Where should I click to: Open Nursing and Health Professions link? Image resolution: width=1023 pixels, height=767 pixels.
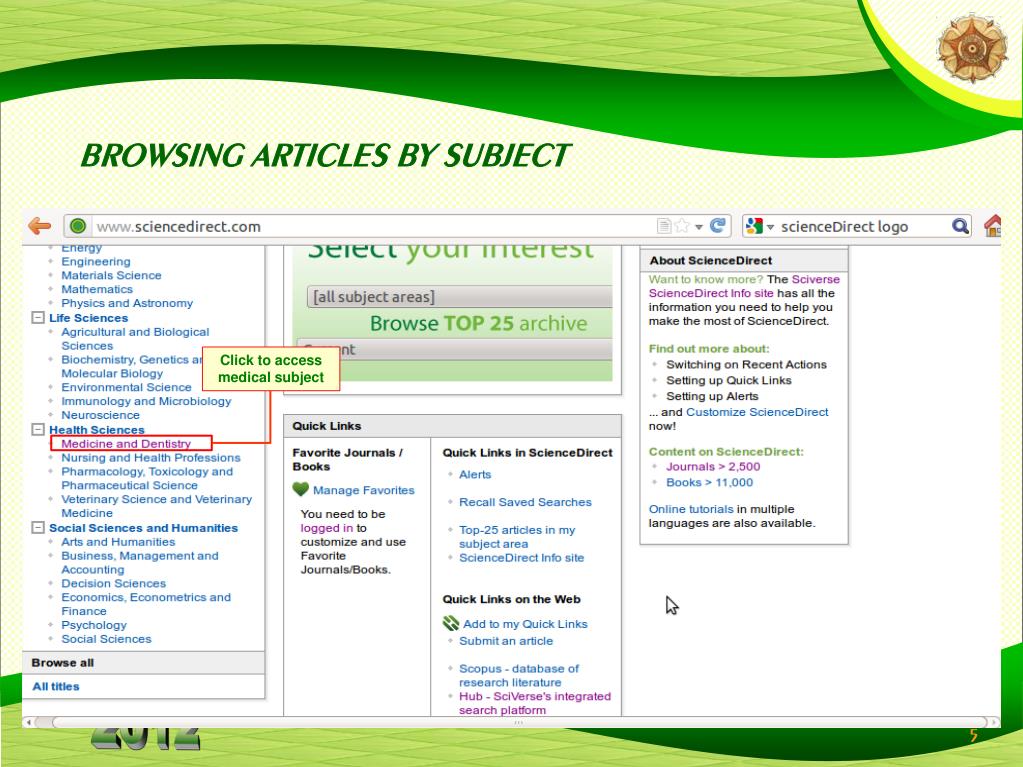151,458
